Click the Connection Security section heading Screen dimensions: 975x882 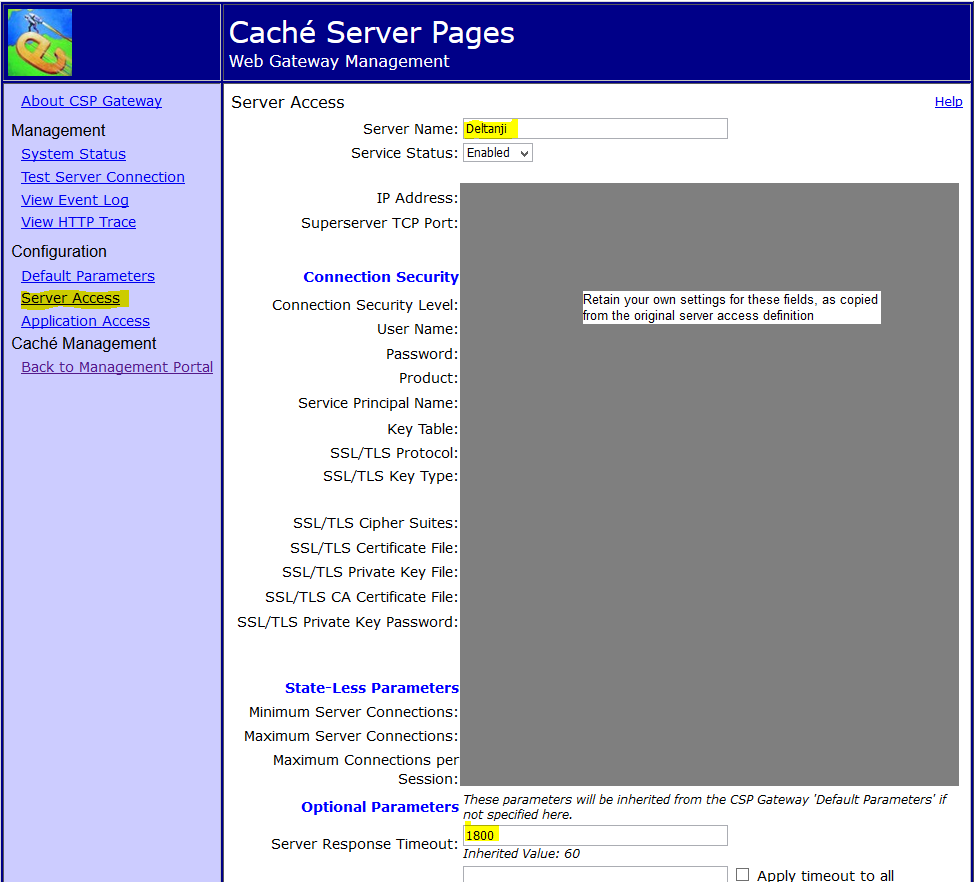[380, 277]
